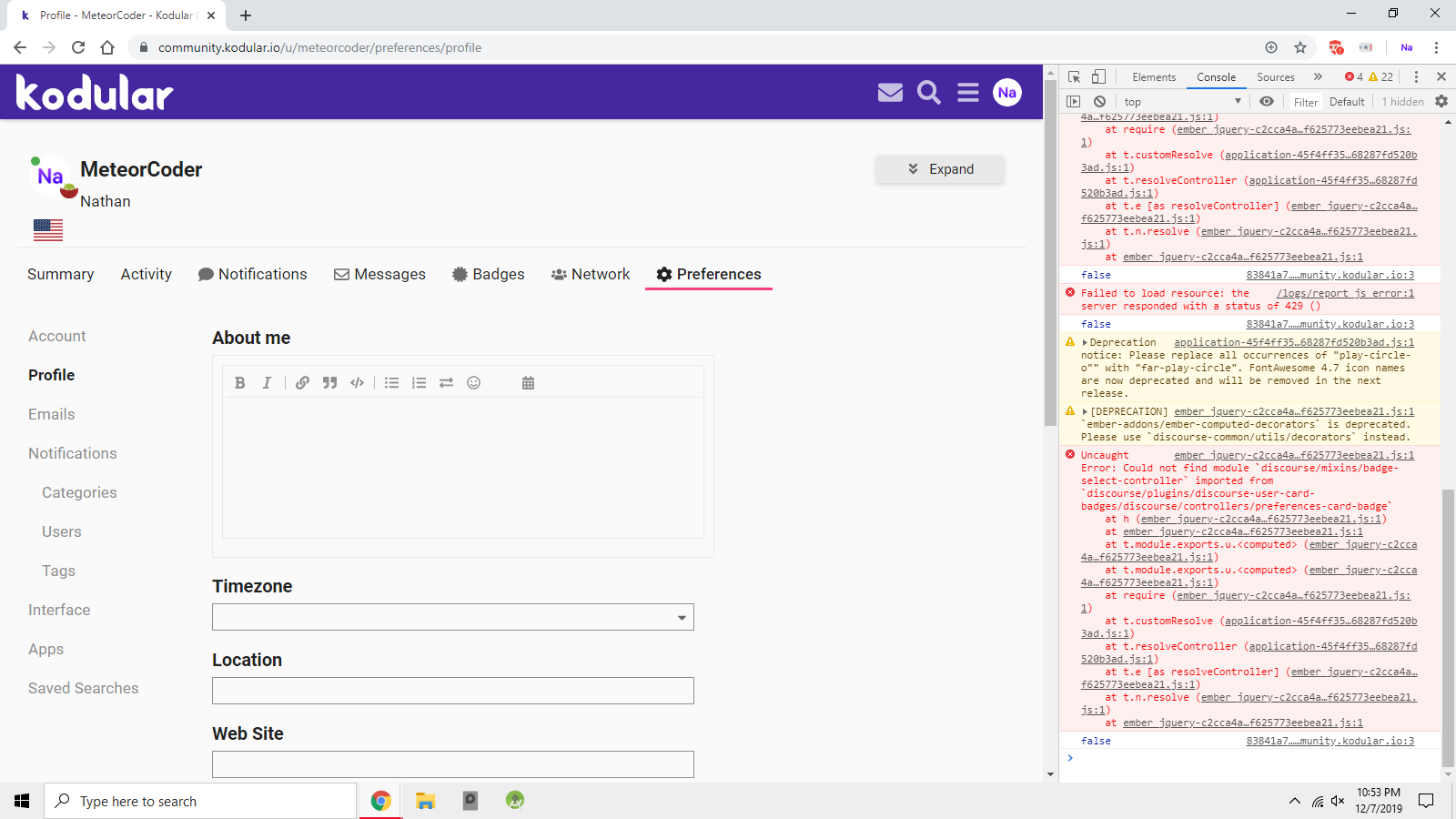Open the Chrome three-dot menu
This screenshot has width=1456, height=819.
(x=1436, y=47)
